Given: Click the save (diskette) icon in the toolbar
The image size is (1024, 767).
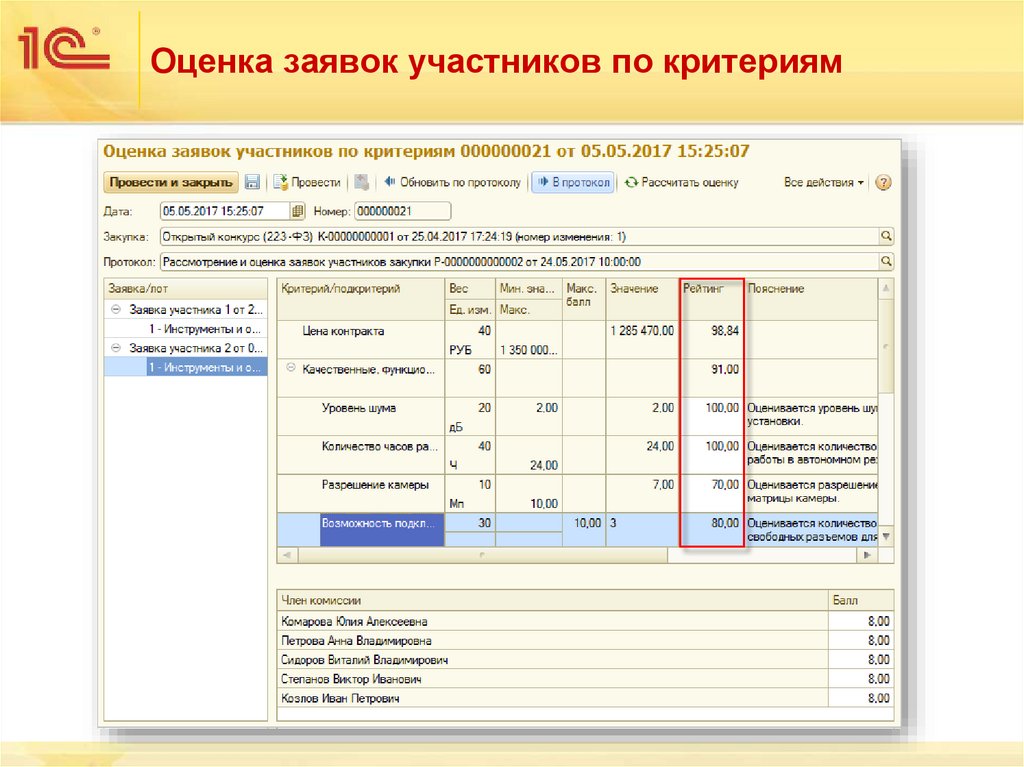Looking at the screenshot, I should (x=253, y=183).
